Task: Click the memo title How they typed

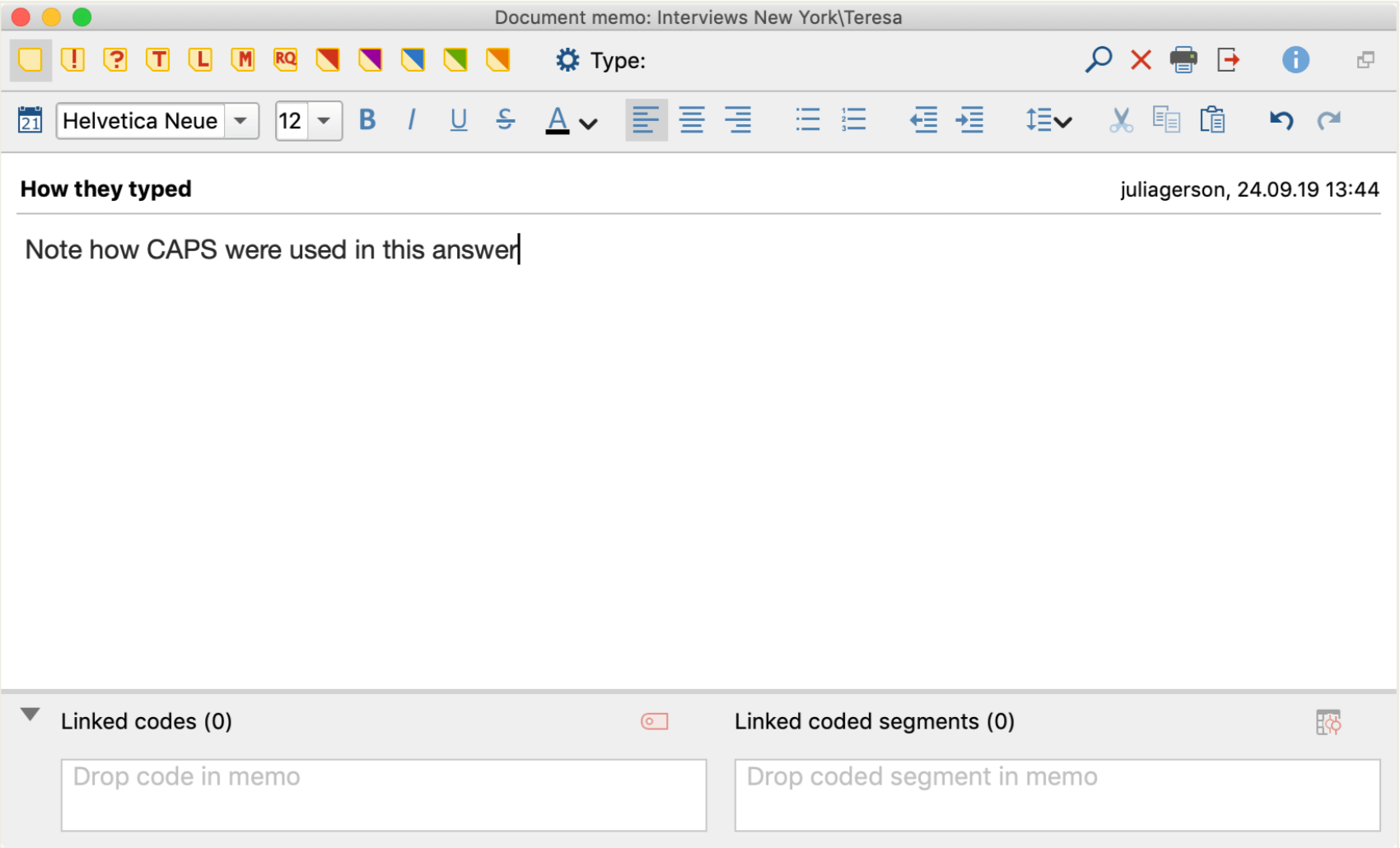Action: (x=106, y=189)
